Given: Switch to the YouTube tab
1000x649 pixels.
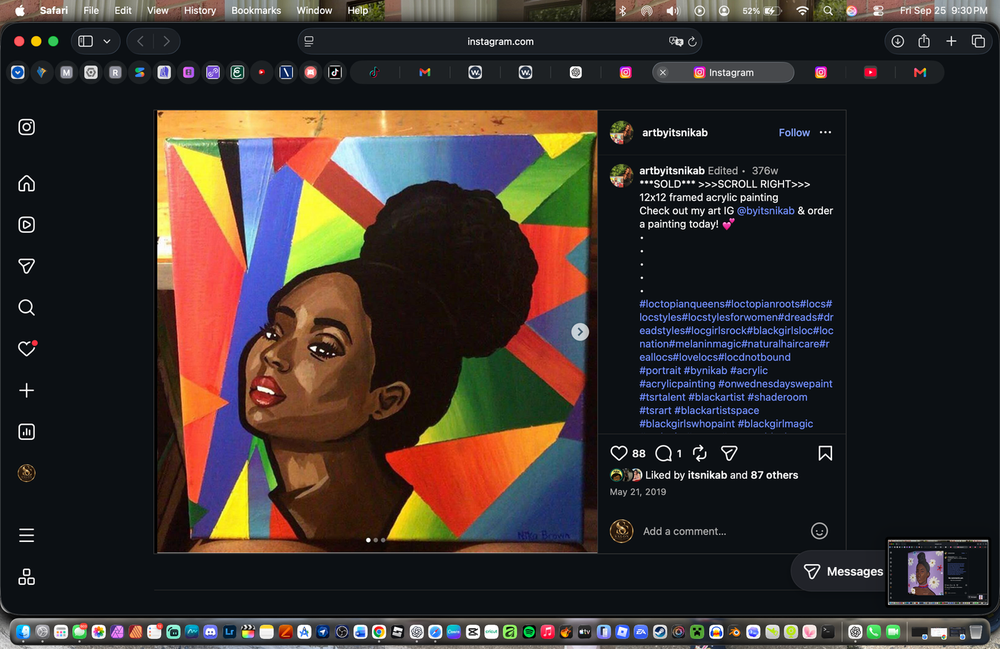Looking at the screenshot, I should point(871,73).
